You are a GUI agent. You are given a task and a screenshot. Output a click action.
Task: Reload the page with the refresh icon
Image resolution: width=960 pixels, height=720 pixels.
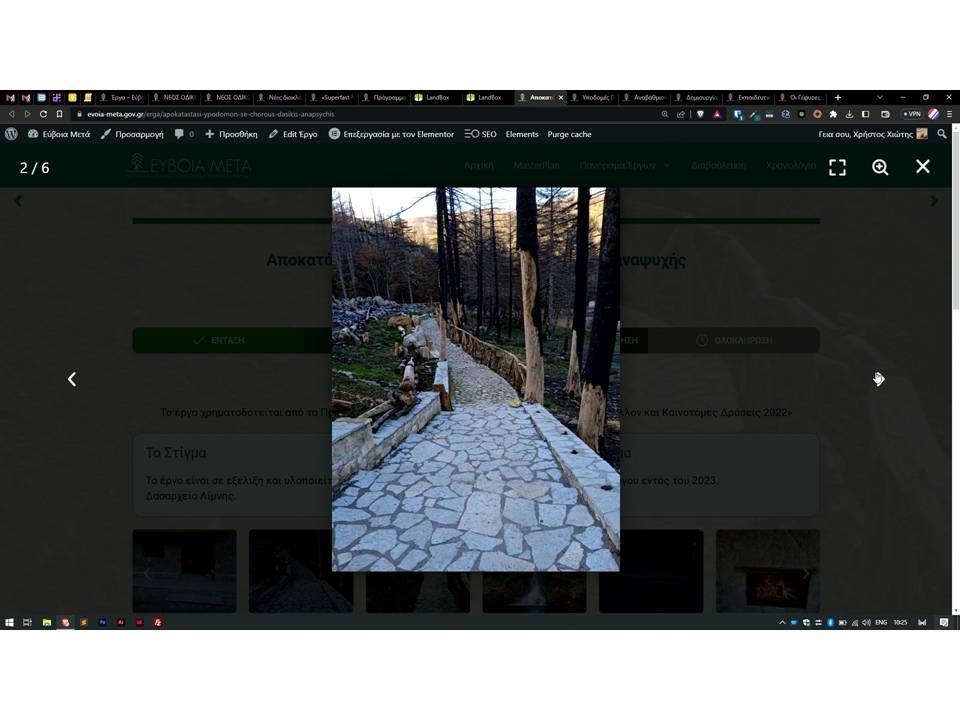43,114
